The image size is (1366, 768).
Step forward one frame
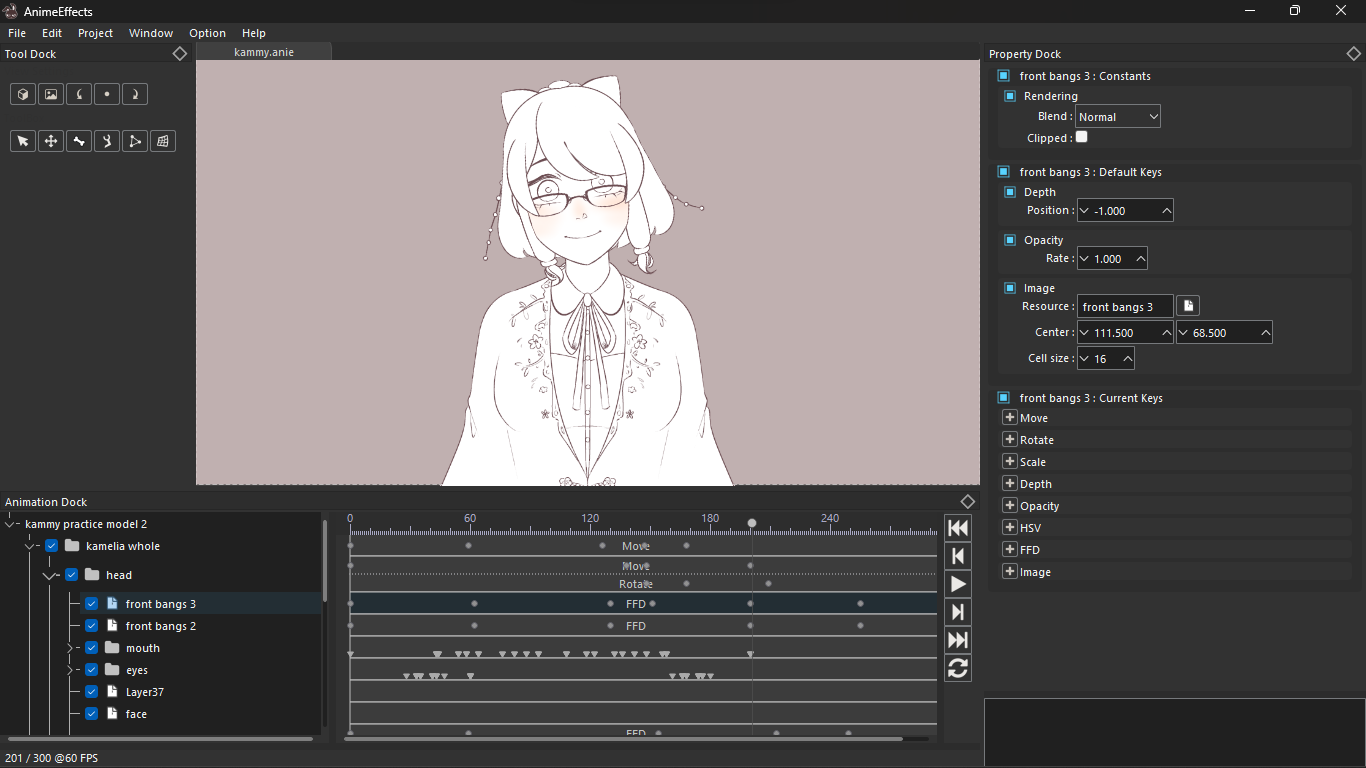pyautogui.click(x=958, y=612)
